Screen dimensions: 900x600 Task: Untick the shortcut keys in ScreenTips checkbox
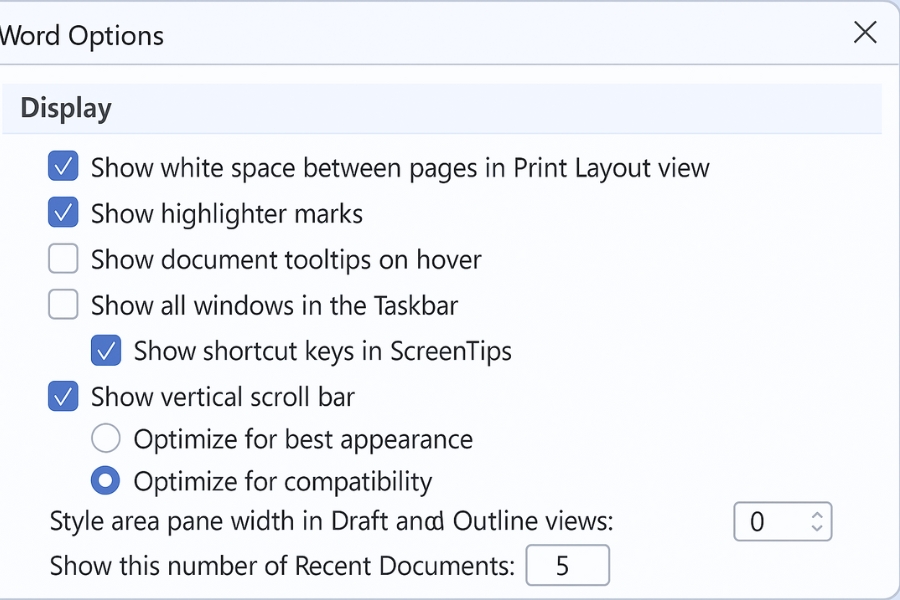(106, 351)
